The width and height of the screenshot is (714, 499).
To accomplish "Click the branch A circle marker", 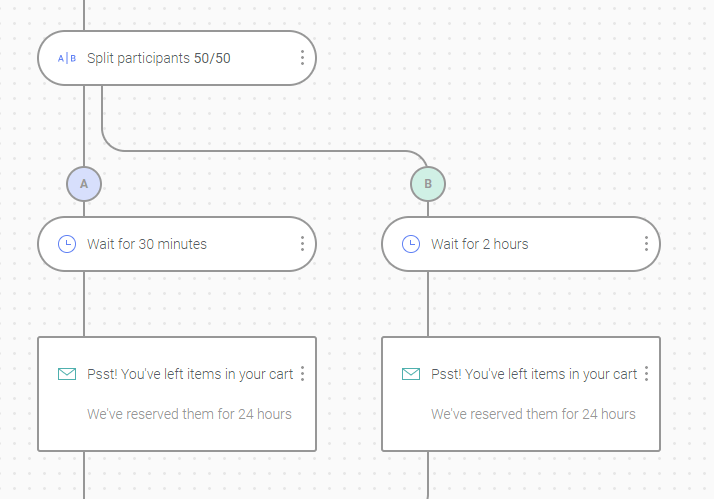I will click(84, 184).
